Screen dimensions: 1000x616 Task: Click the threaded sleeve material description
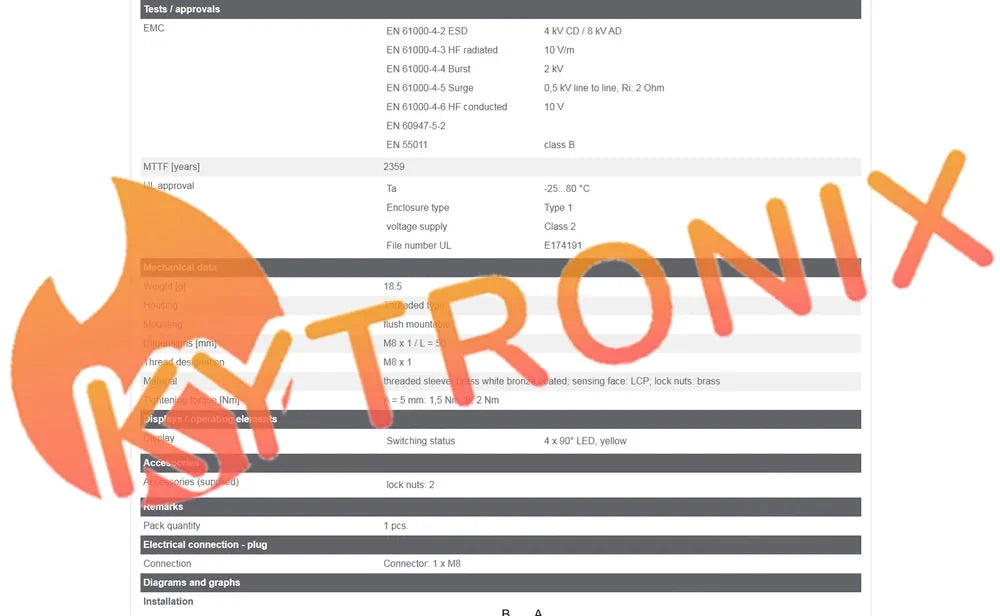click(x=551, y=381)
